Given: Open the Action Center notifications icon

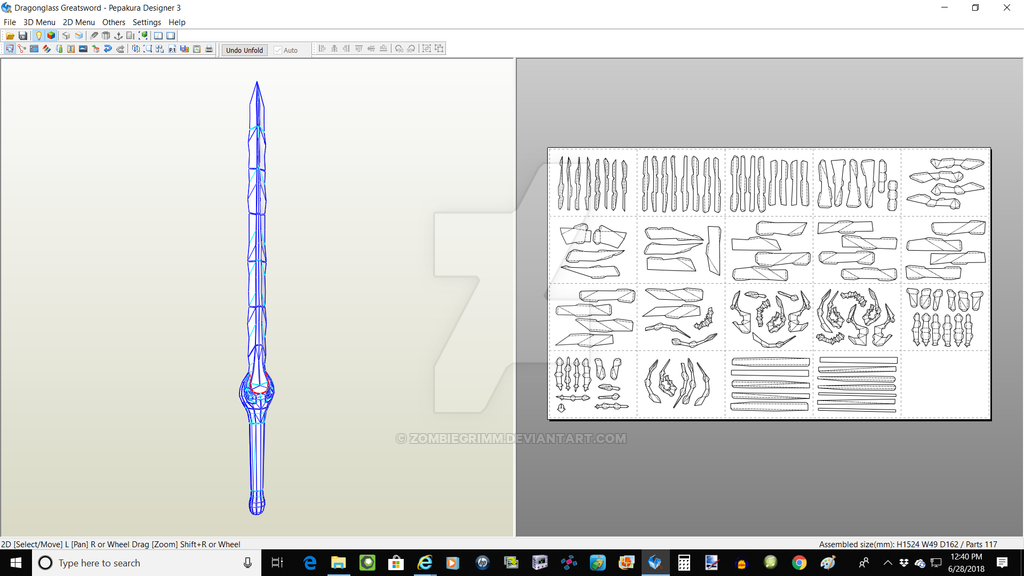Looking at the screenshot, I should coord(1002,563).
